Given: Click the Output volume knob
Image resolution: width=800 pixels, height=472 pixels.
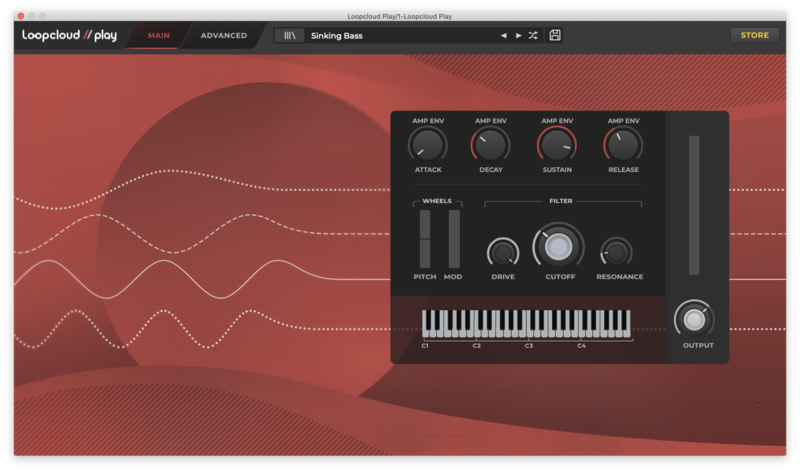Looking at the screenshot, I should pyautogui.click(x=694, y=320).
